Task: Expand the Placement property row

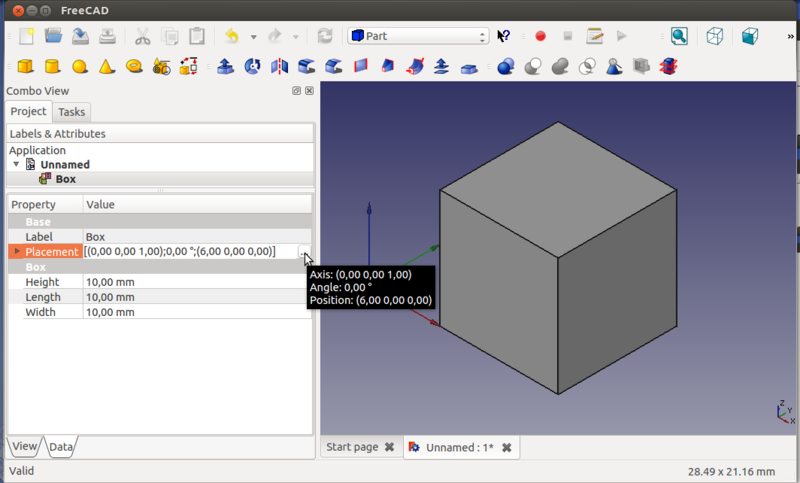Action: tap(17, 252)
